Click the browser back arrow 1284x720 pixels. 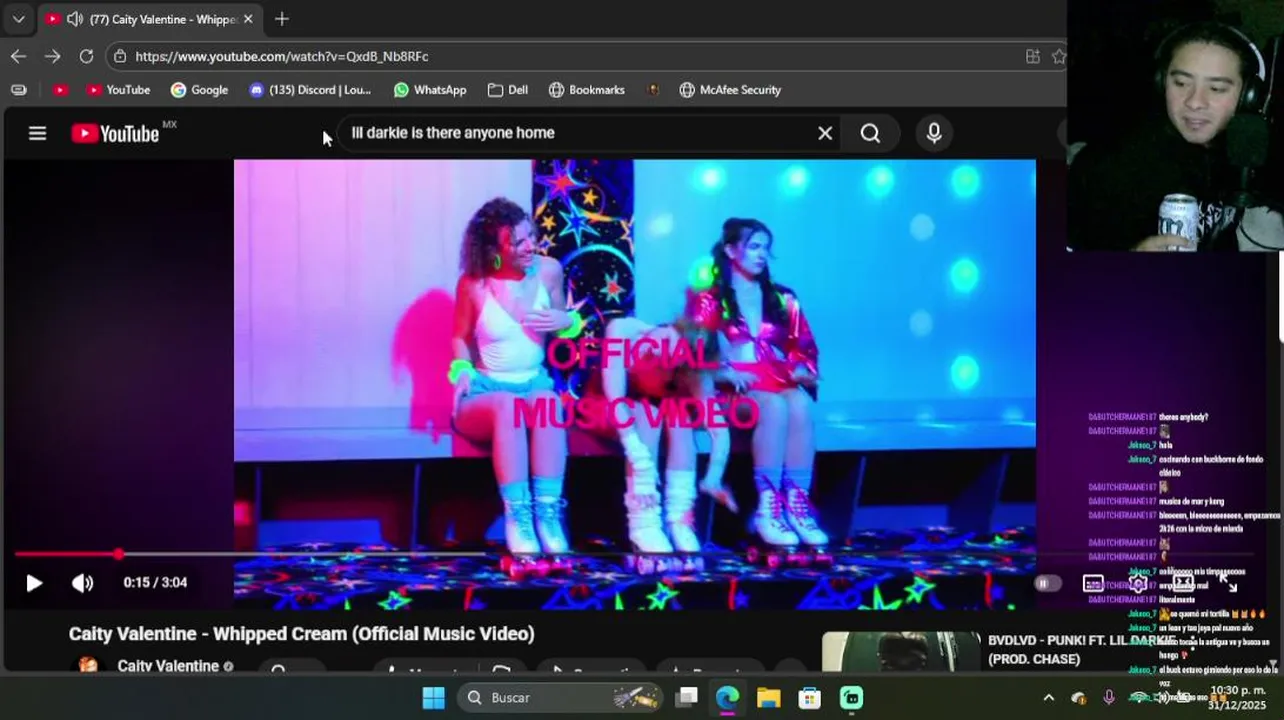(x=18, y=56)
